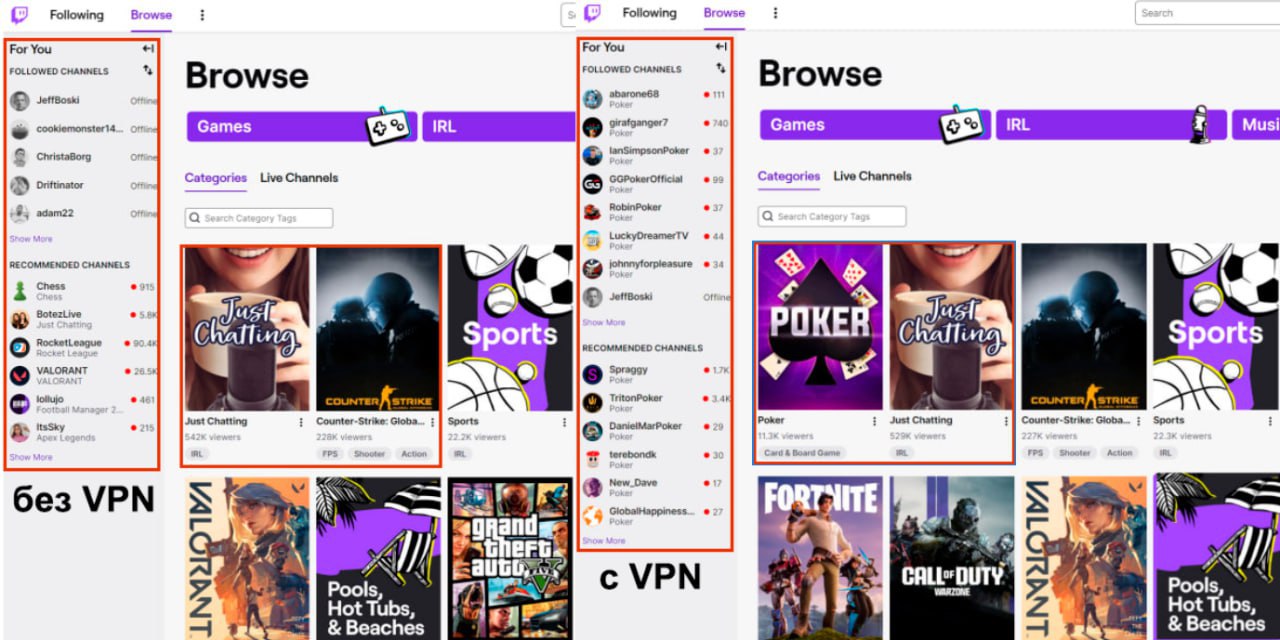Select the Call of Duty Warzone cover

pos(951,557)
